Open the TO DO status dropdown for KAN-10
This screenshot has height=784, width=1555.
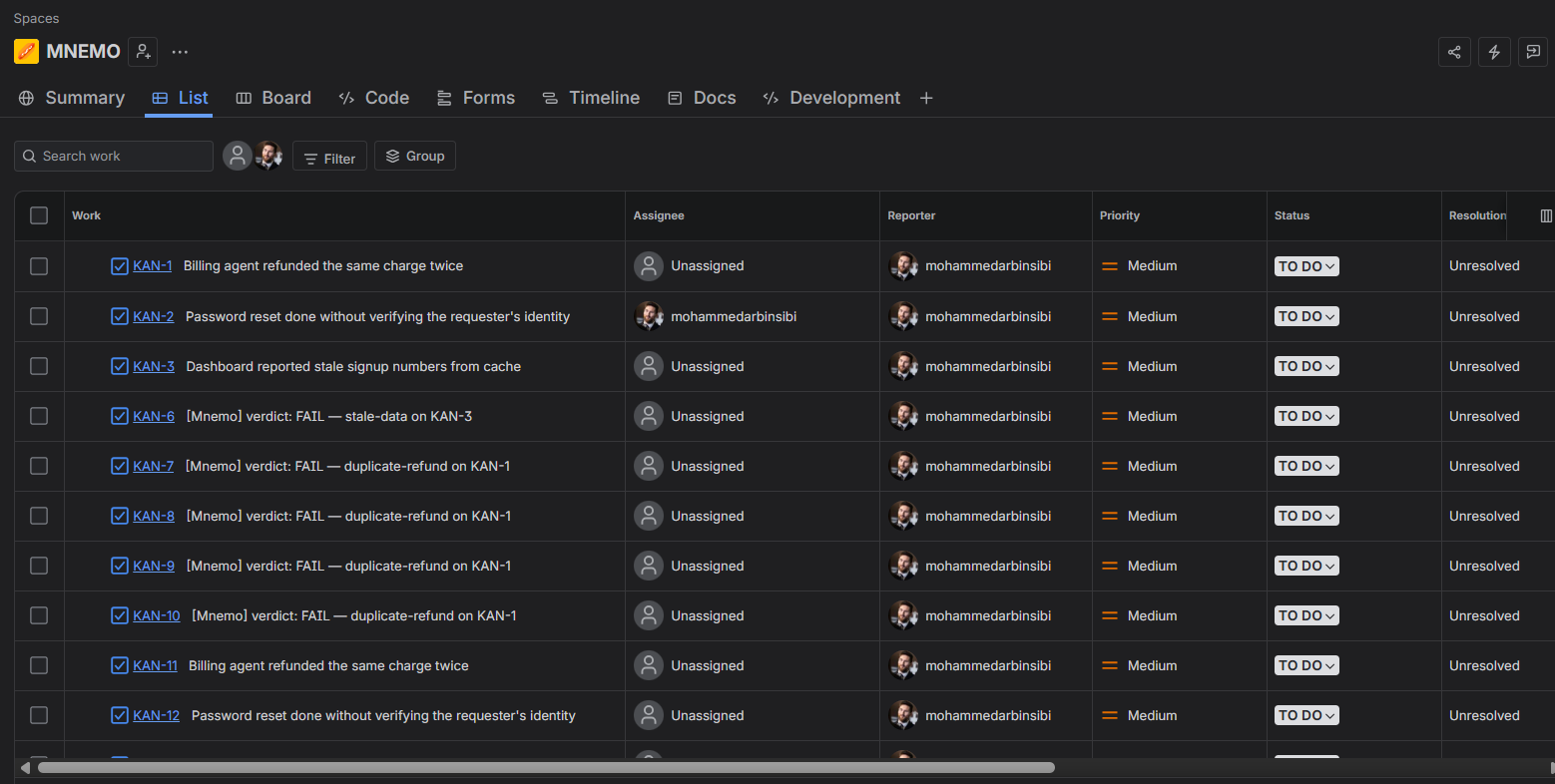click(x=1306, y=615)
